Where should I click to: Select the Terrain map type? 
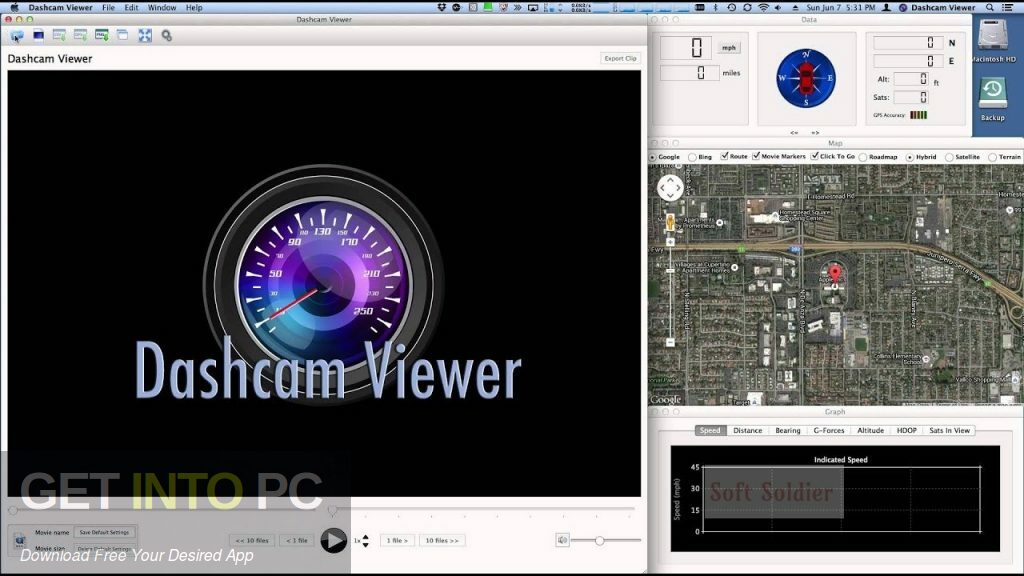click(992, 157)
